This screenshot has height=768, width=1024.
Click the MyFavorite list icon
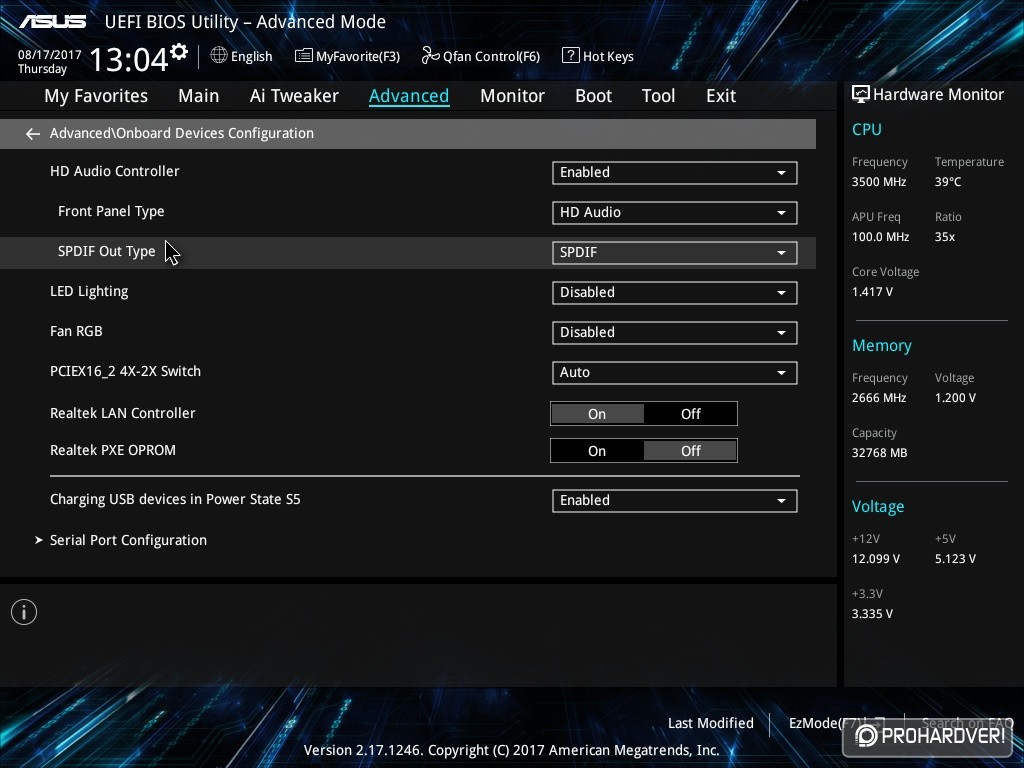pos(303,56)
